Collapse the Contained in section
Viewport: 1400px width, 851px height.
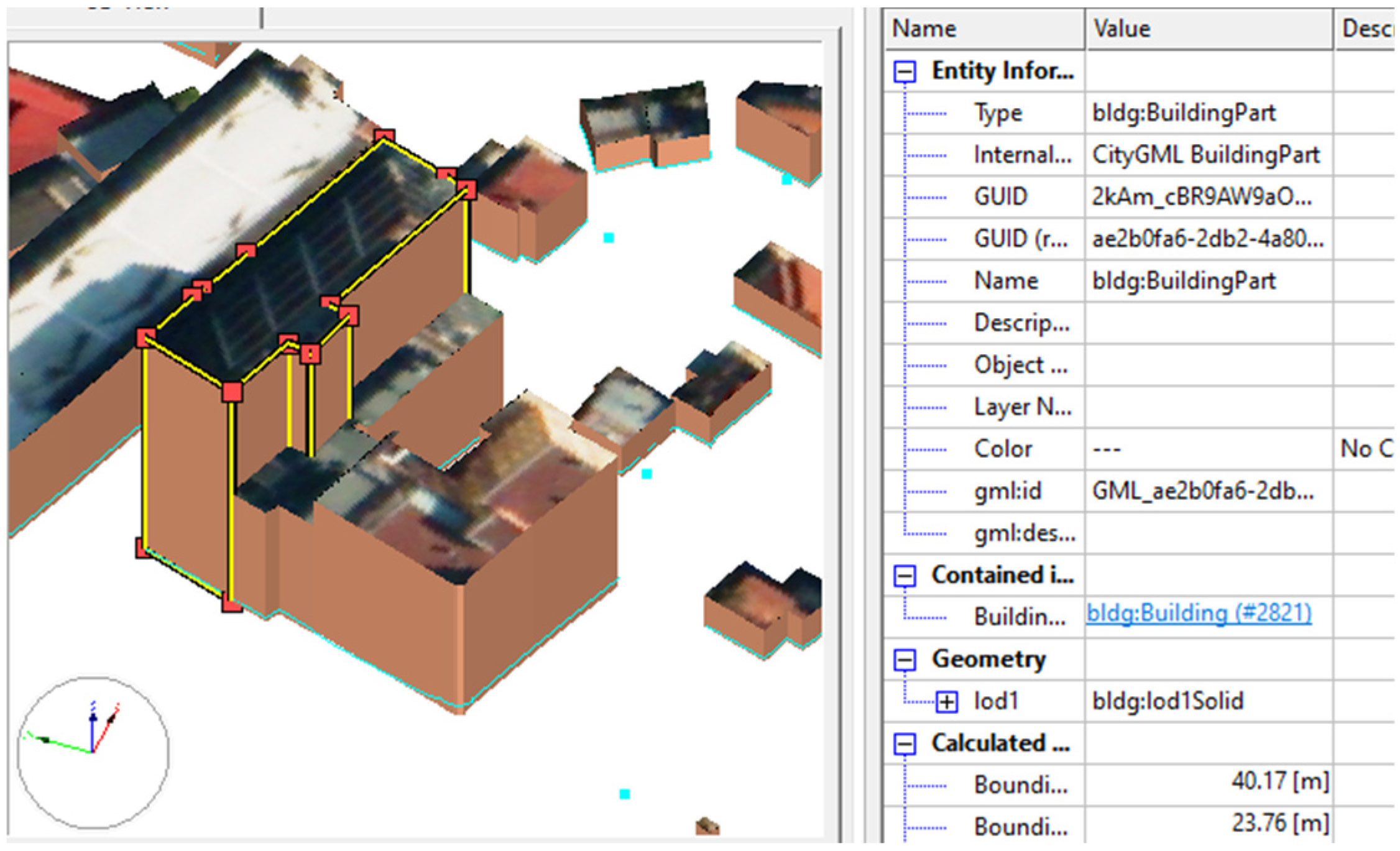pyautogui.click(x=905, y=576)
